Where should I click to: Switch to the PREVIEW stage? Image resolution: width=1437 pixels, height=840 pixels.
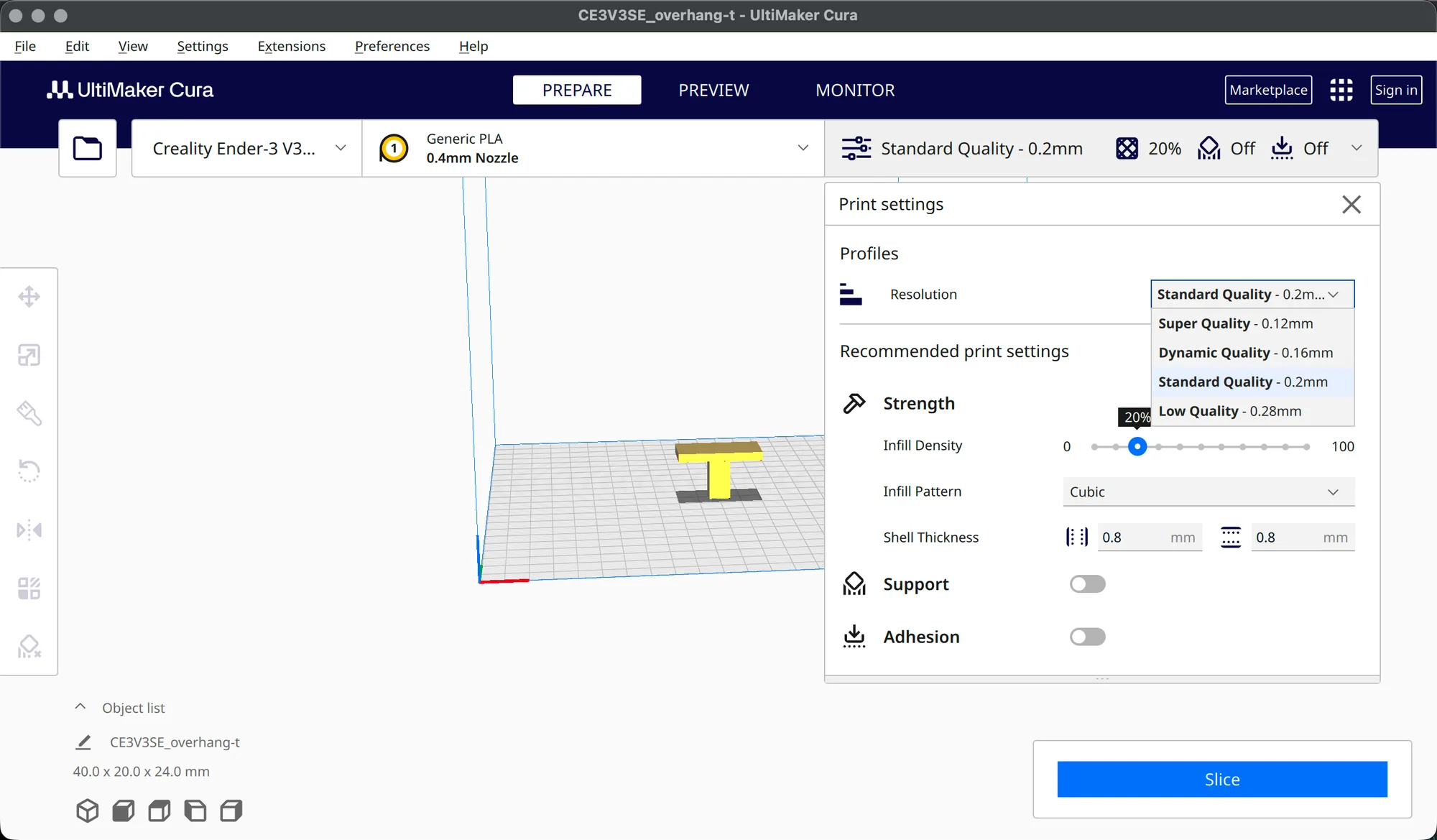pyautogui.click(x=713, y=90)
